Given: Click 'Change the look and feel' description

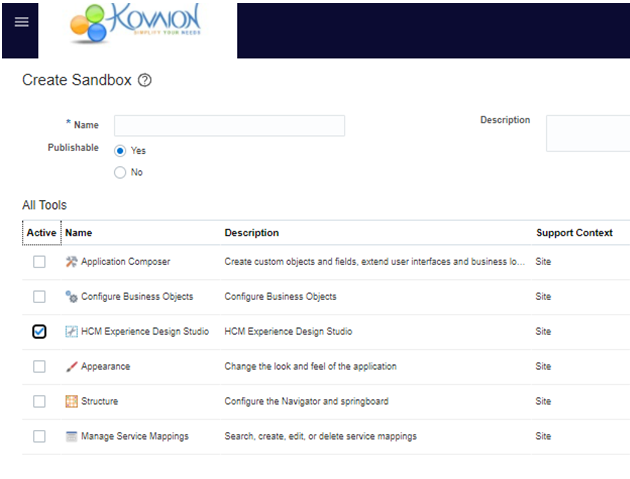Looking at the screenshot, I should coord(310,366).
